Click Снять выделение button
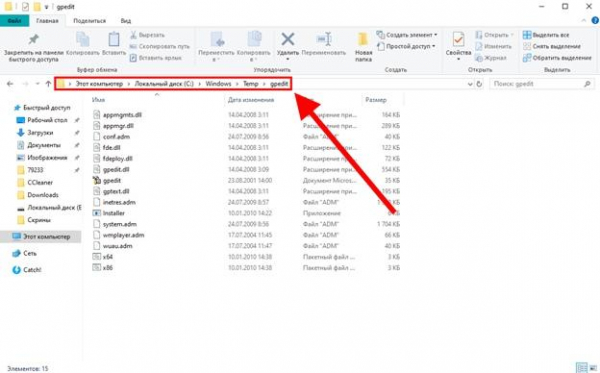The height and width of the screenshot is (373, 600). click(x=551, y=46)
